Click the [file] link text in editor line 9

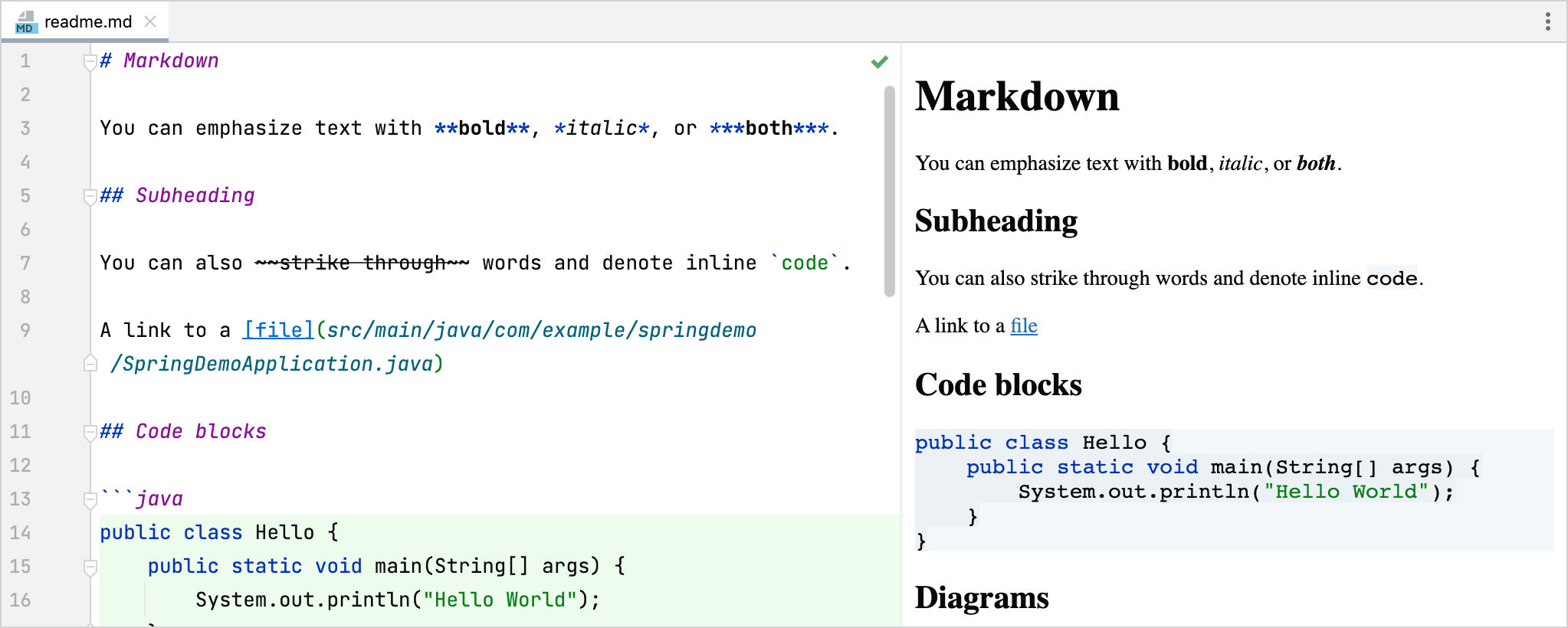coord(279,330)
